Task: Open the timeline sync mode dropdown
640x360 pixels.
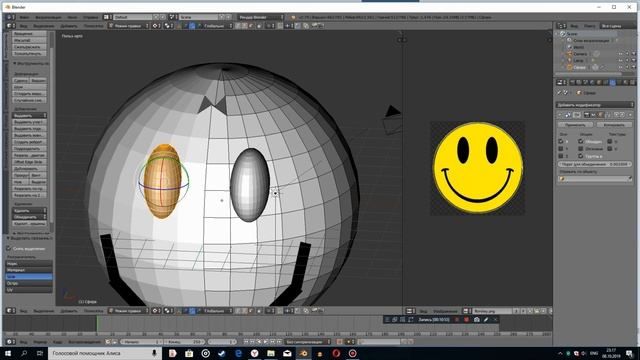Action: [x=308, y=342]
